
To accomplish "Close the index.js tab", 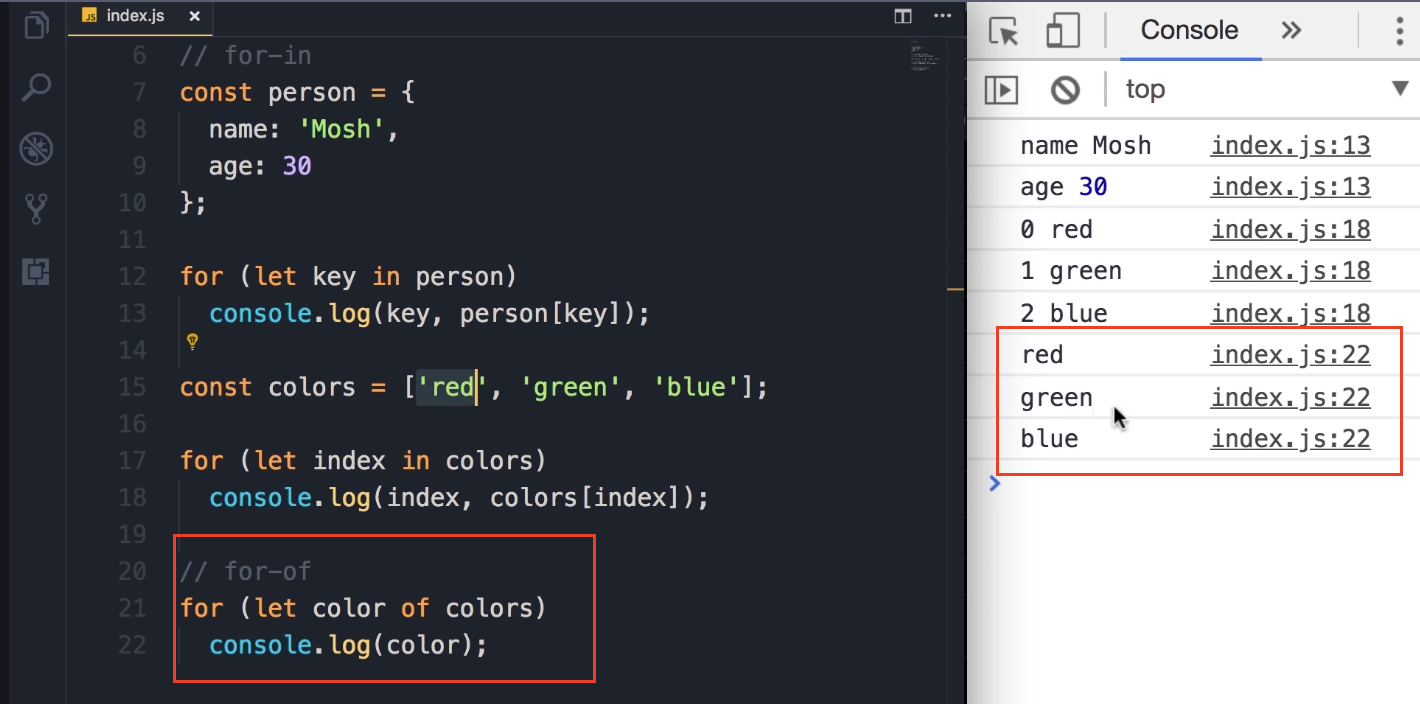I will click(x=194, y=18).
